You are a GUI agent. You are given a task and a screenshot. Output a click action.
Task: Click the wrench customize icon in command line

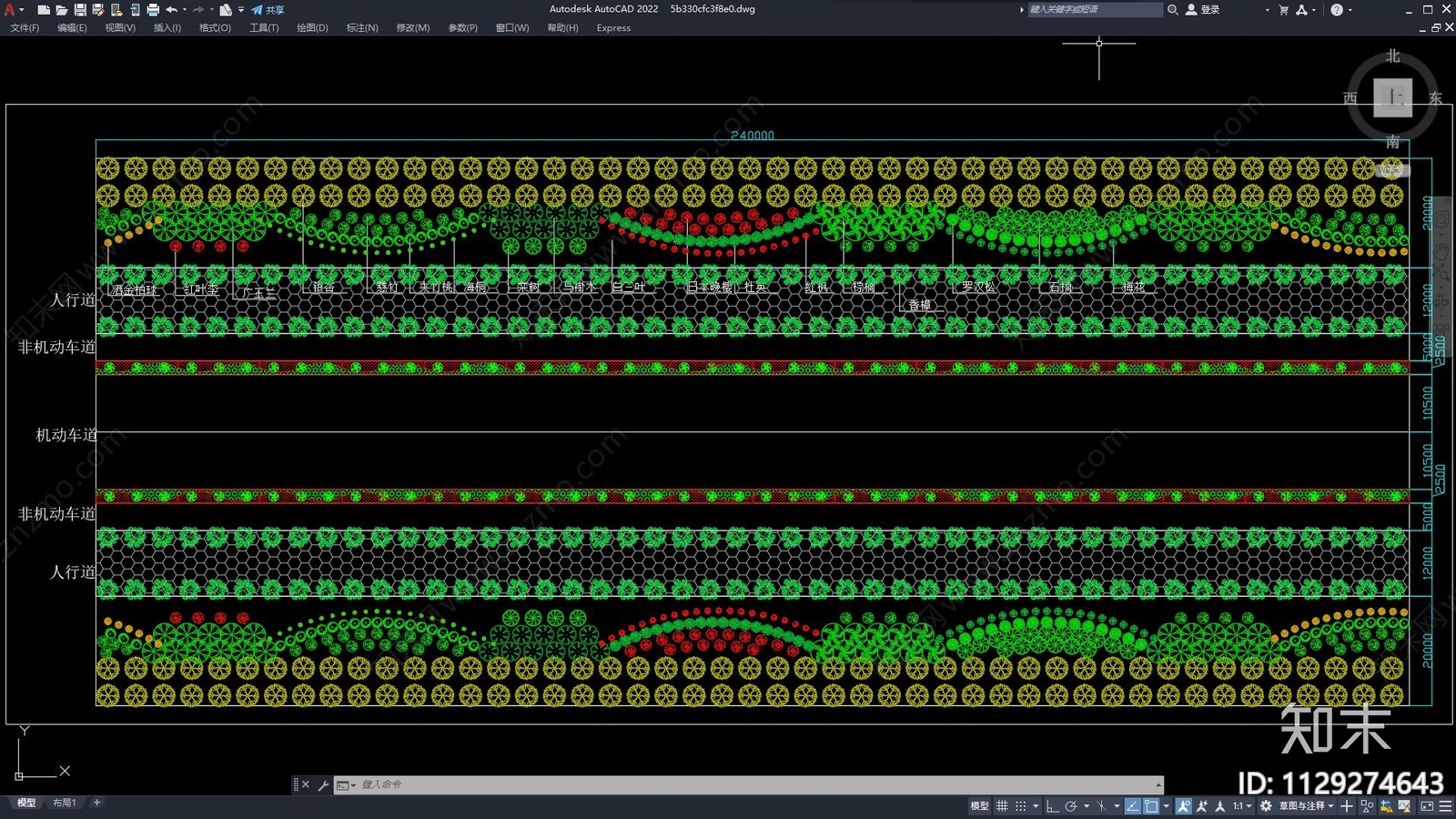point(322,785)
